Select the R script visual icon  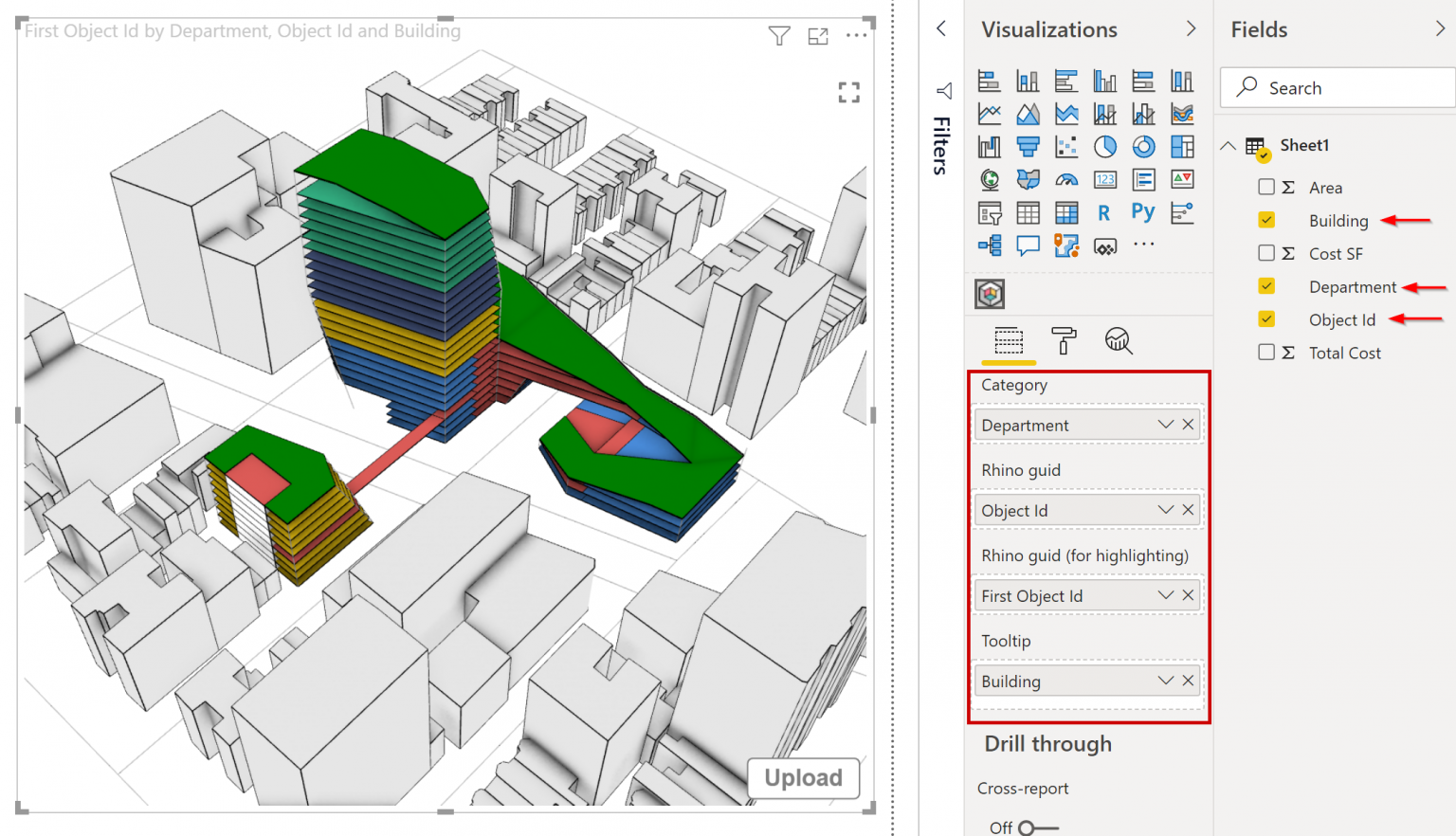(1104, 212)
